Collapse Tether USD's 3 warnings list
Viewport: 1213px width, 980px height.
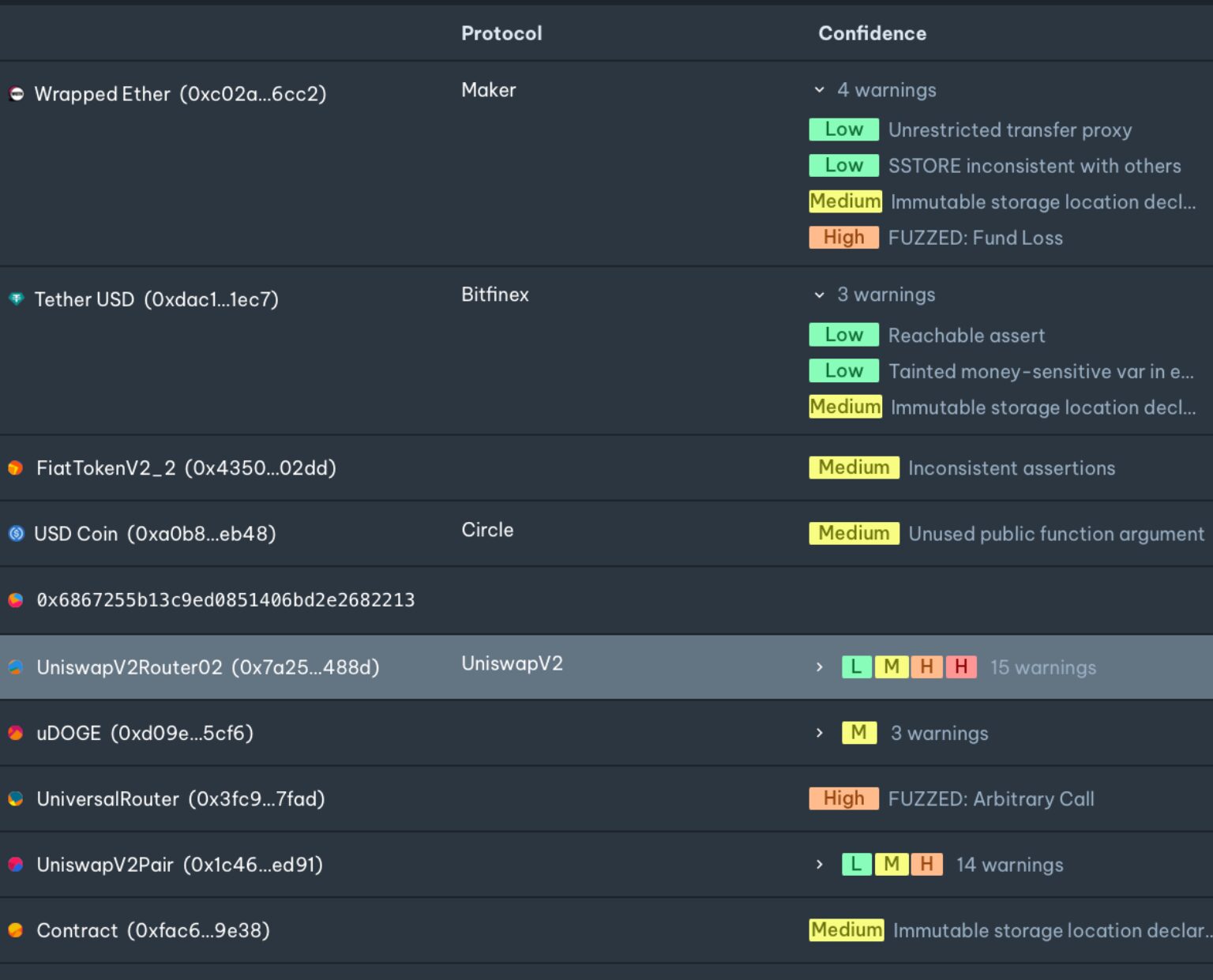tap(819, 295)
